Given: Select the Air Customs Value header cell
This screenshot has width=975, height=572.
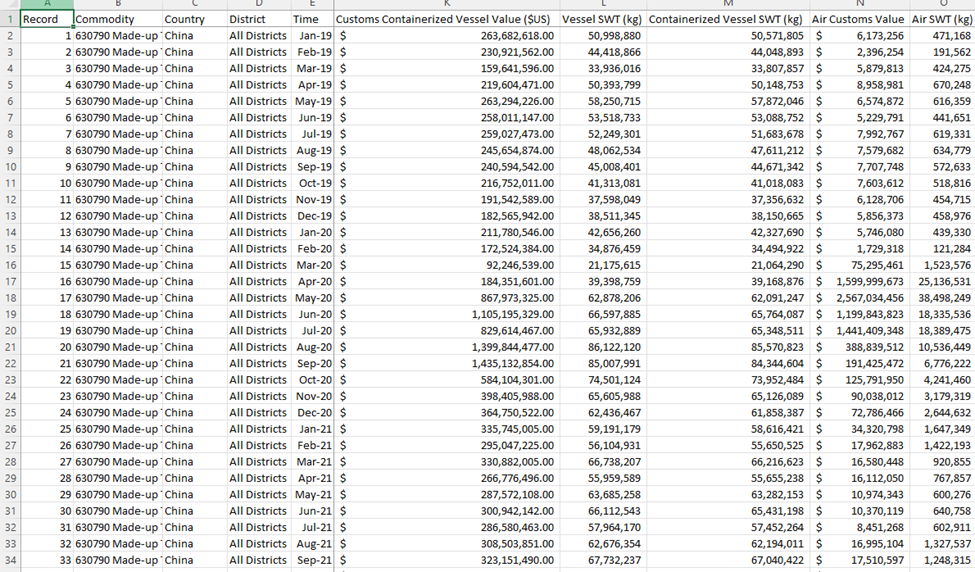Looking at the screenshot, I should point(860,19).
